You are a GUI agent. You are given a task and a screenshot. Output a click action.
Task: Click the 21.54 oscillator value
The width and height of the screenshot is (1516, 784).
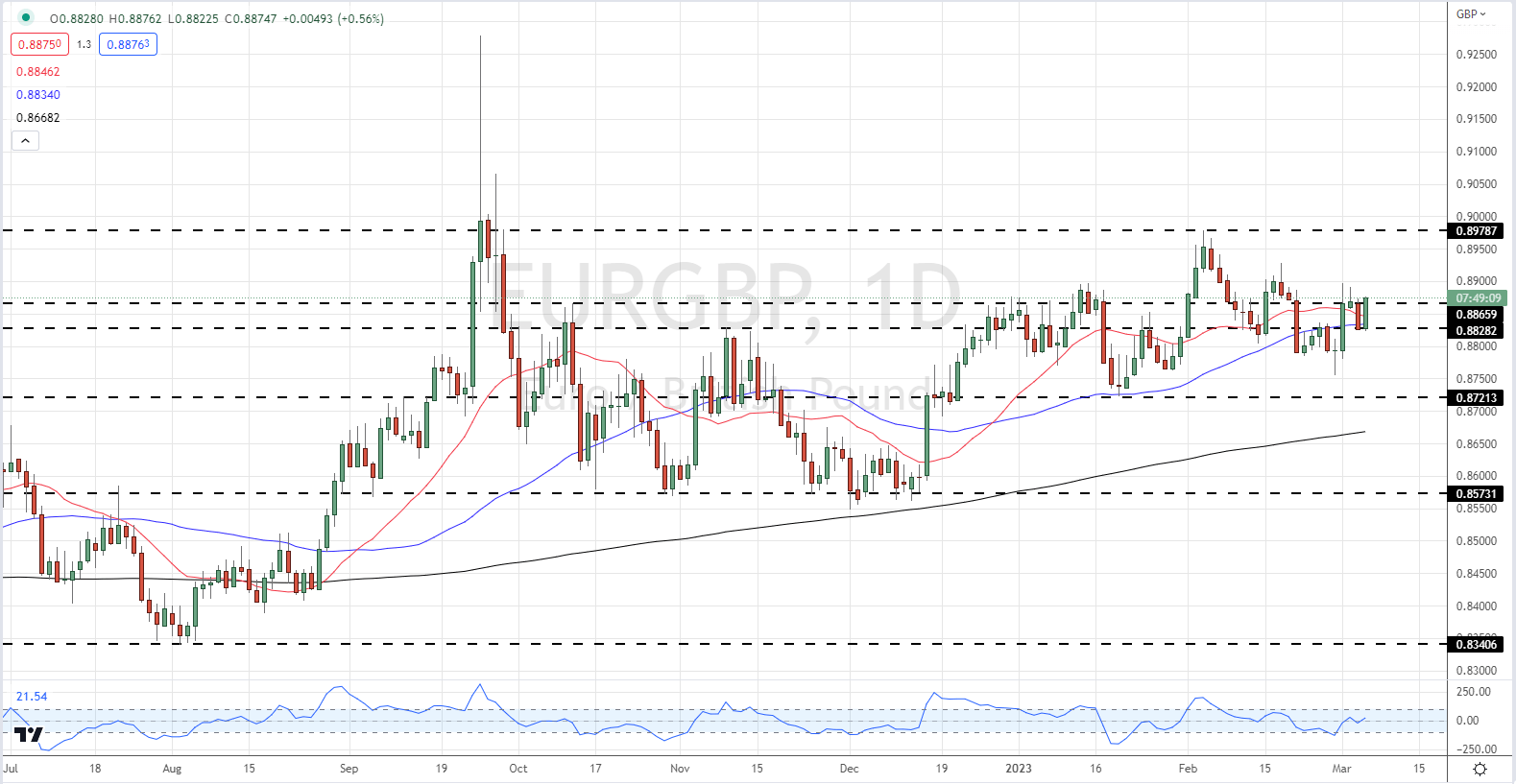pyautogui.click(x=32, y=697)
